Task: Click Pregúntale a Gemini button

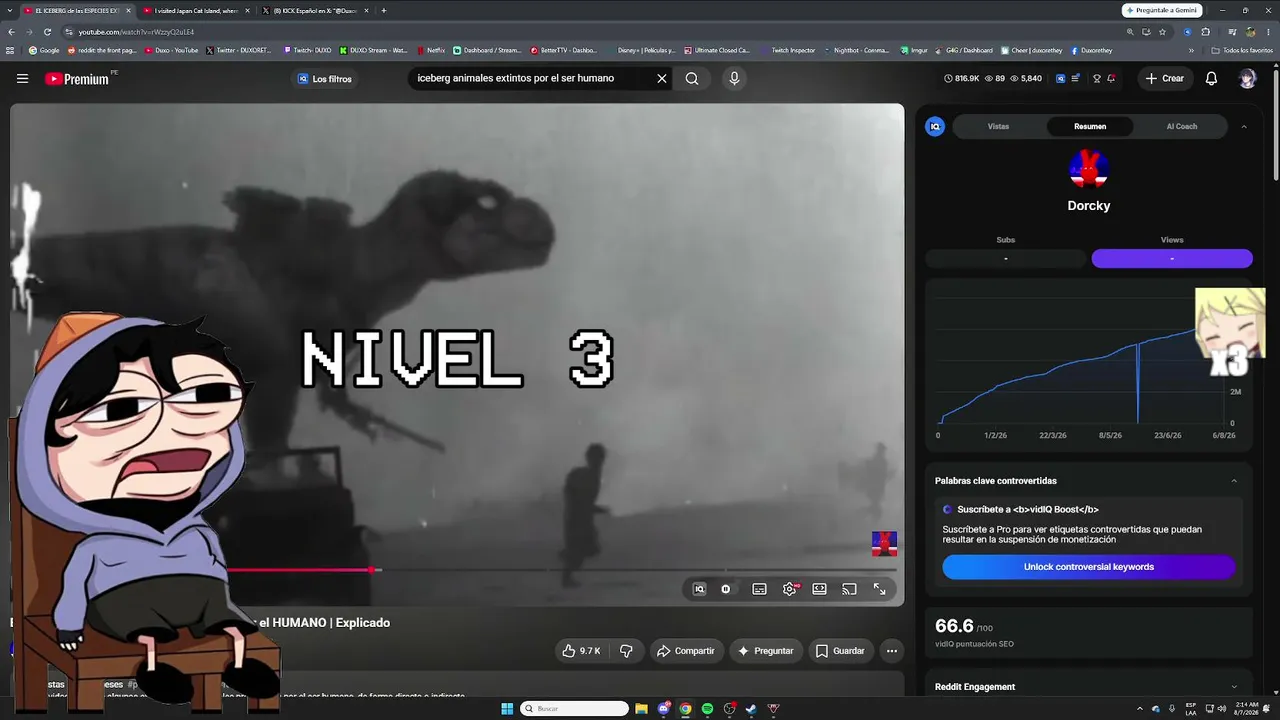Action: pyautogui.click(x=1162, y=10)
